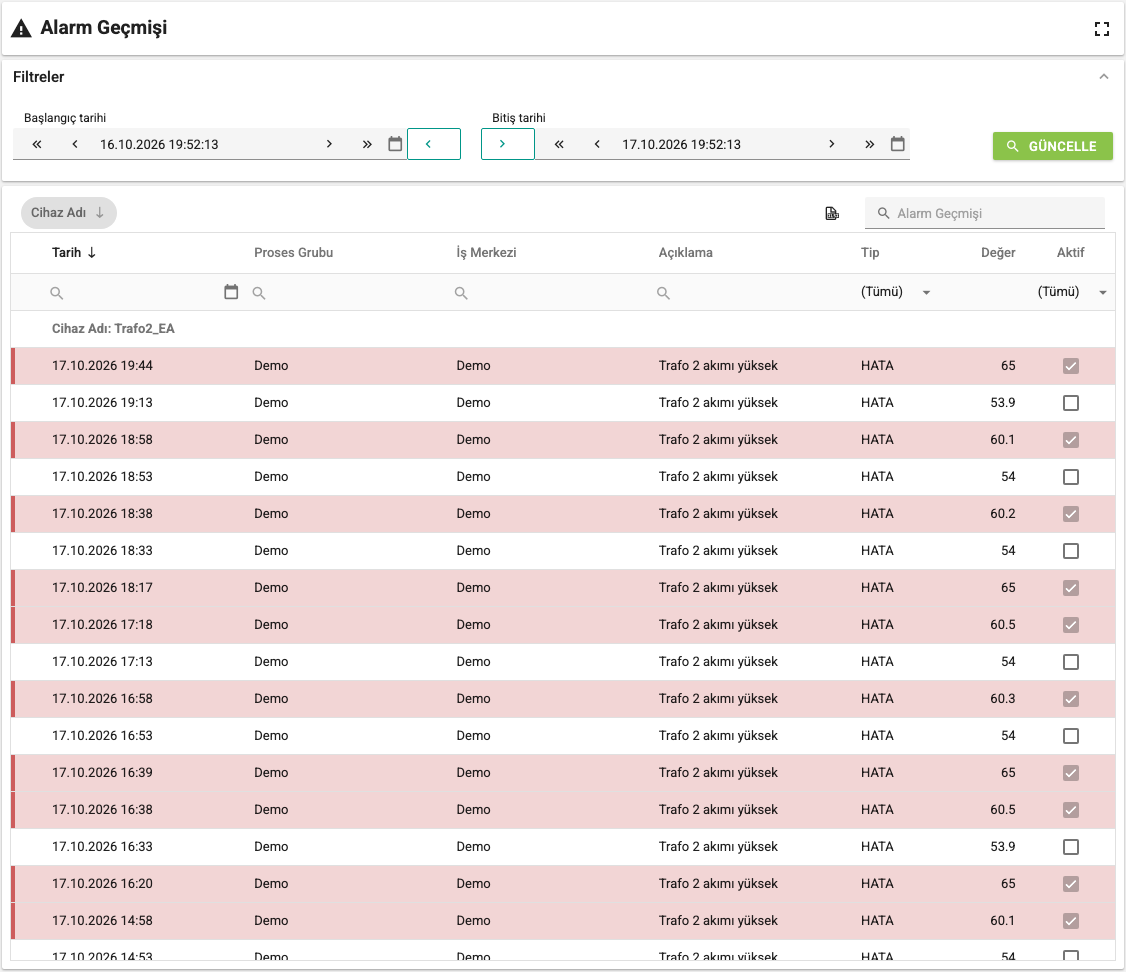Step start date back one unit

pos(75,144)
